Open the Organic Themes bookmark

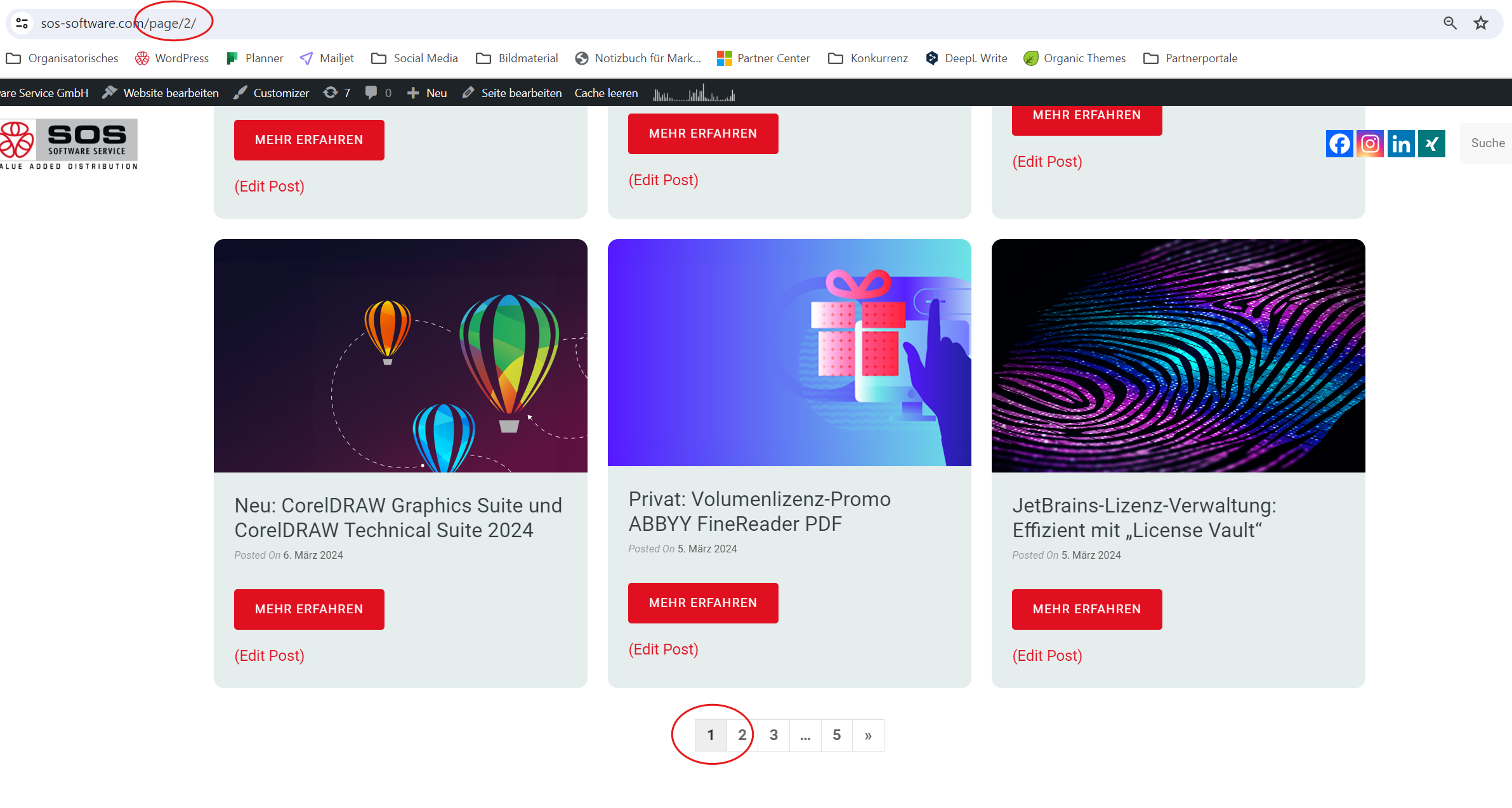click(x=1075, y=58)
